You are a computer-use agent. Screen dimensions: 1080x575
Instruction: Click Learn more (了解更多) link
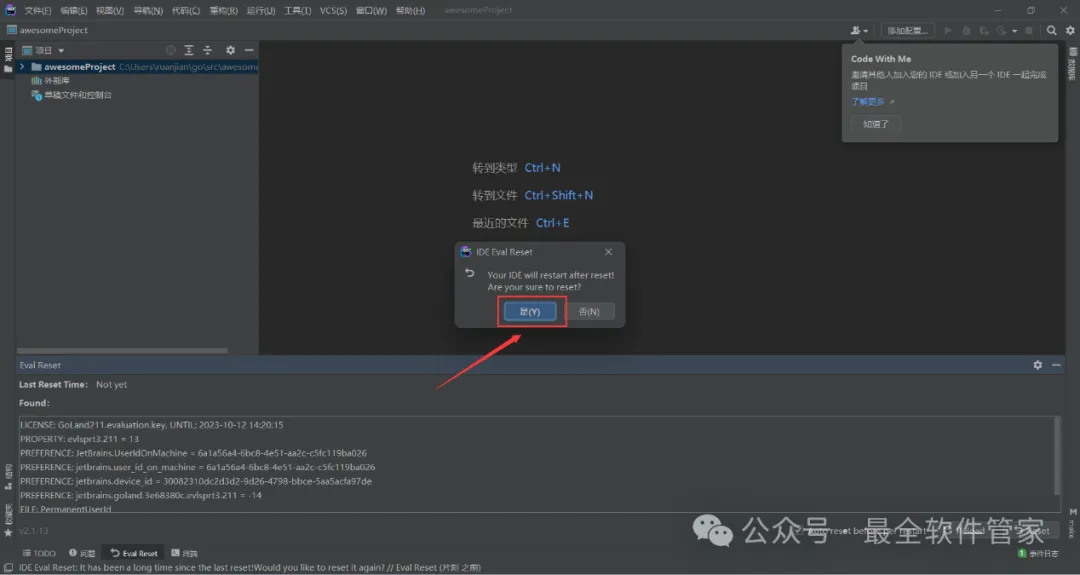click(868, 101)
